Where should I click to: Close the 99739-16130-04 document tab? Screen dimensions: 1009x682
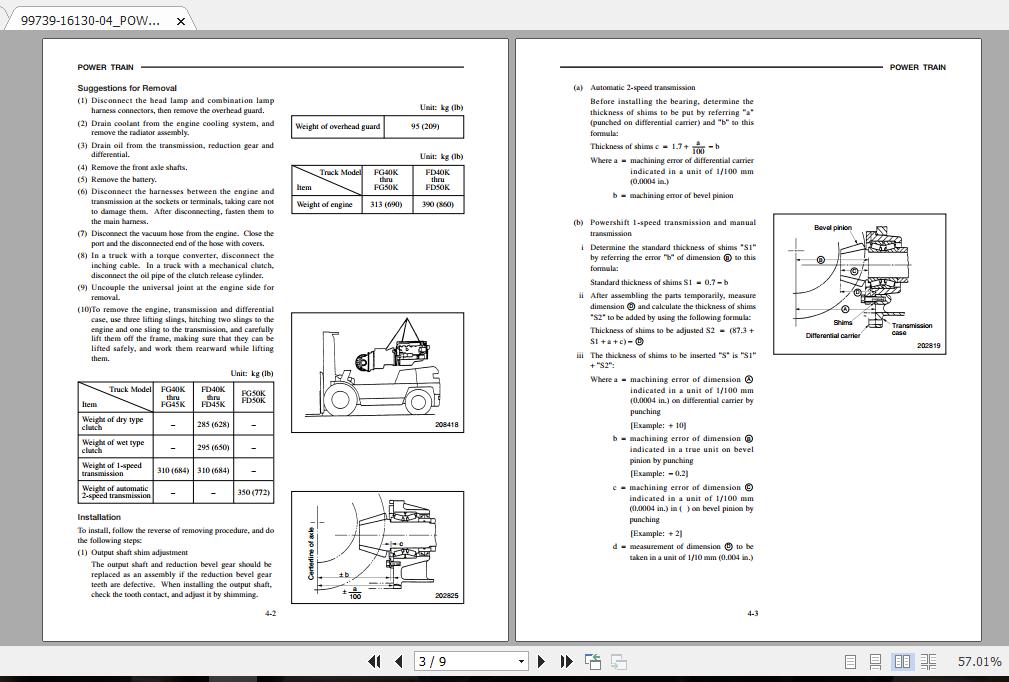point(180,19)
